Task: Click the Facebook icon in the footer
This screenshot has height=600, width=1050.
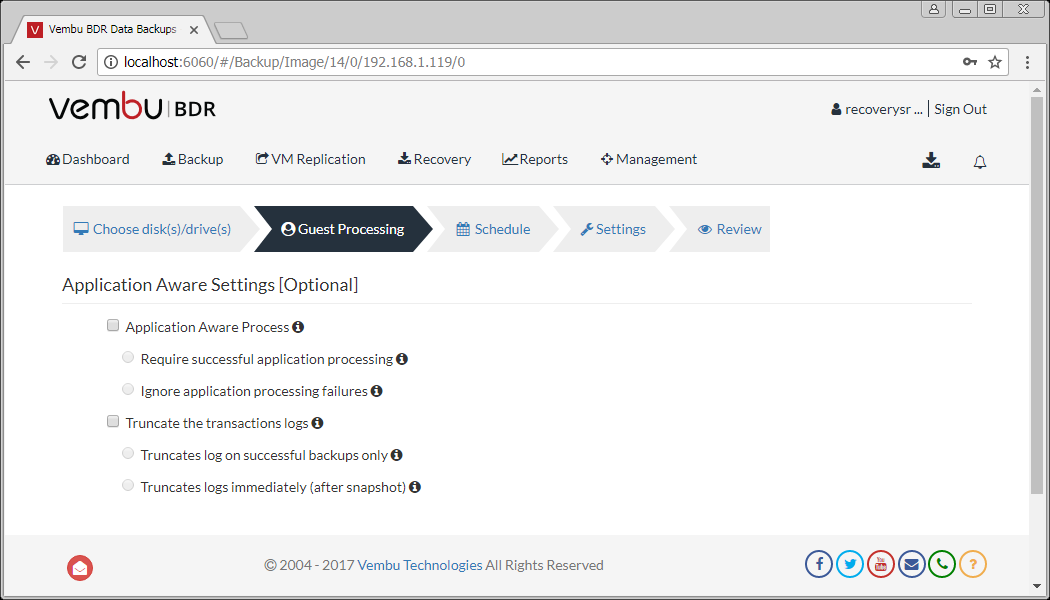Action: click(819, 564)
